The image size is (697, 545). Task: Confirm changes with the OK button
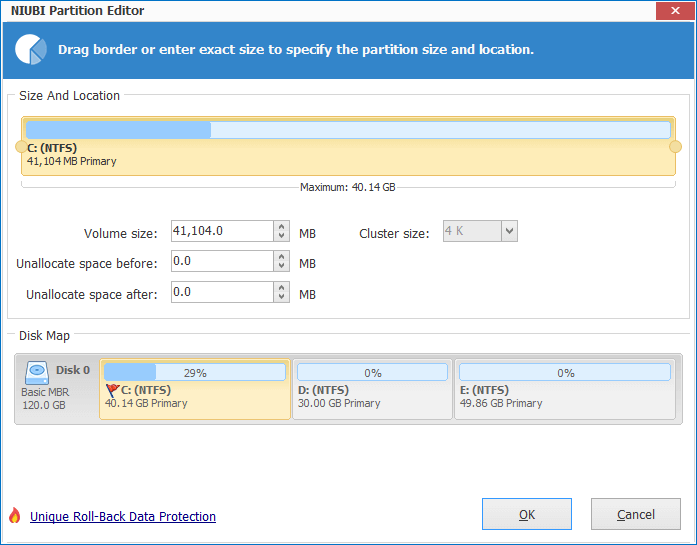point(527,514)
